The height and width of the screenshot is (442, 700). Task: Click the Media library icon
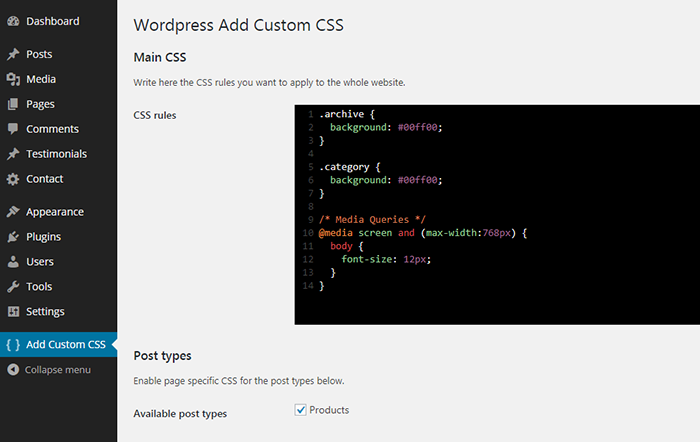pos(13,79)
